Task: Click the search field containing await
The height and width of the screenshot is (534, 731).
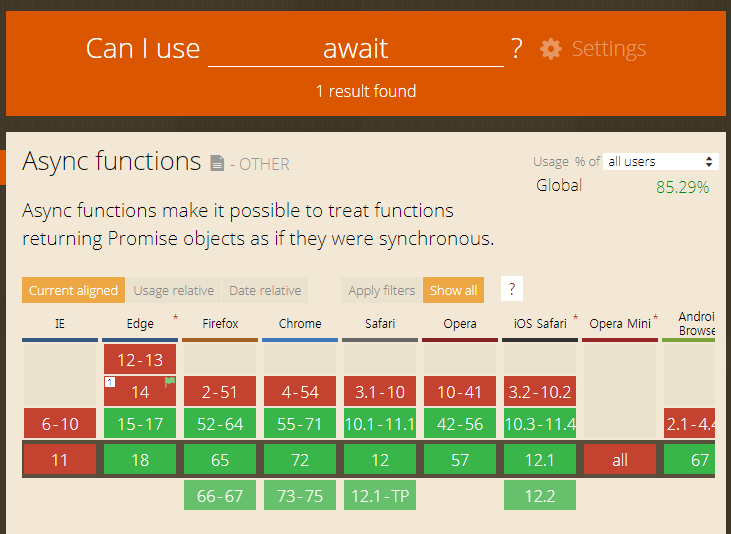Action: pyautogui.click(x=356, y=49)
